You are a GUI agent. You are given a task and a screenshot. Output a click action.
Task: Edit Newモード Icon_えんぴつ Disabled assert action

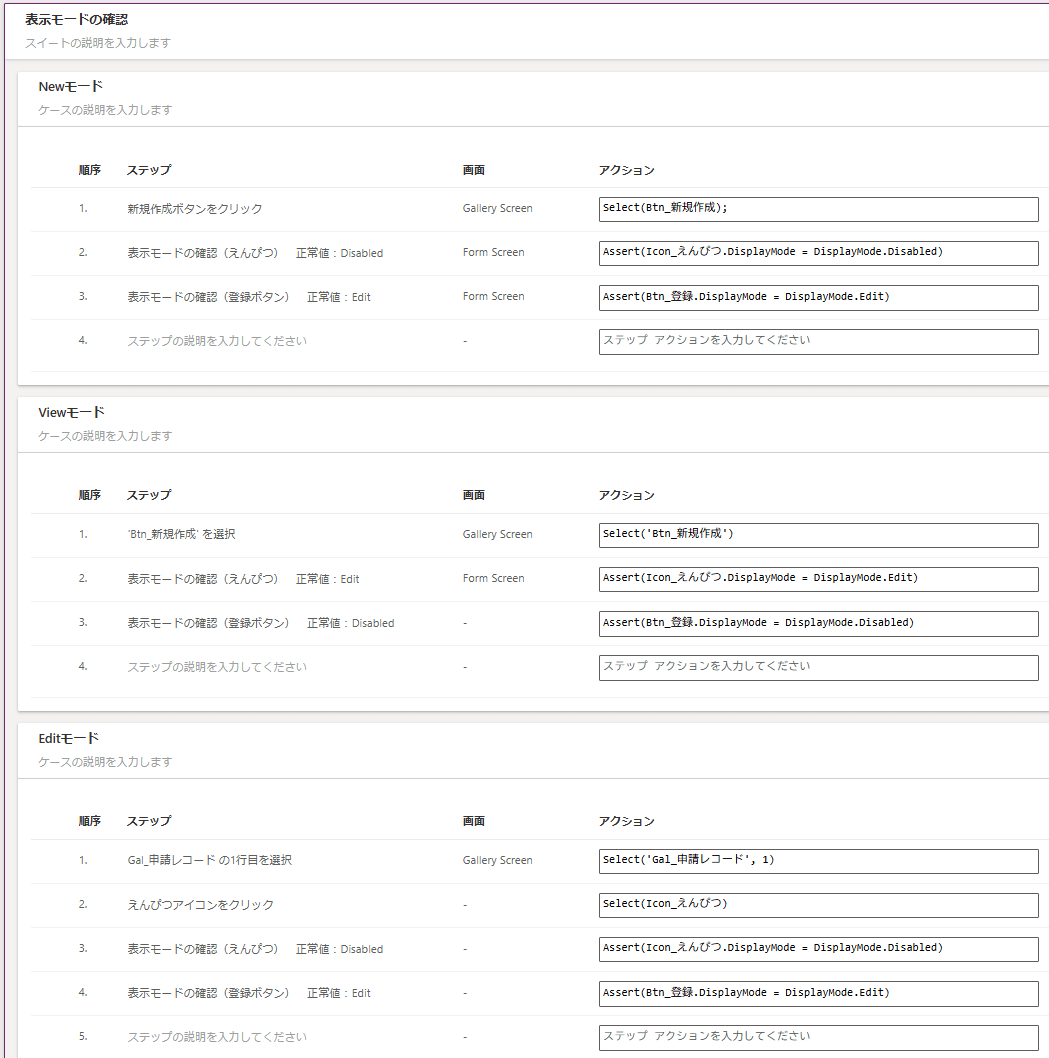(x=818, y=253)
